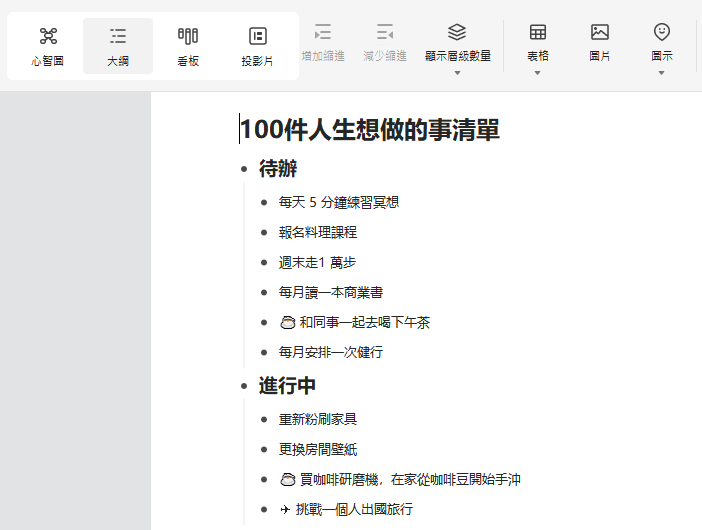Click the bullet of 每月讀一本商業書
This screenshot has width=702, height=530.
[x=264, y=293]
